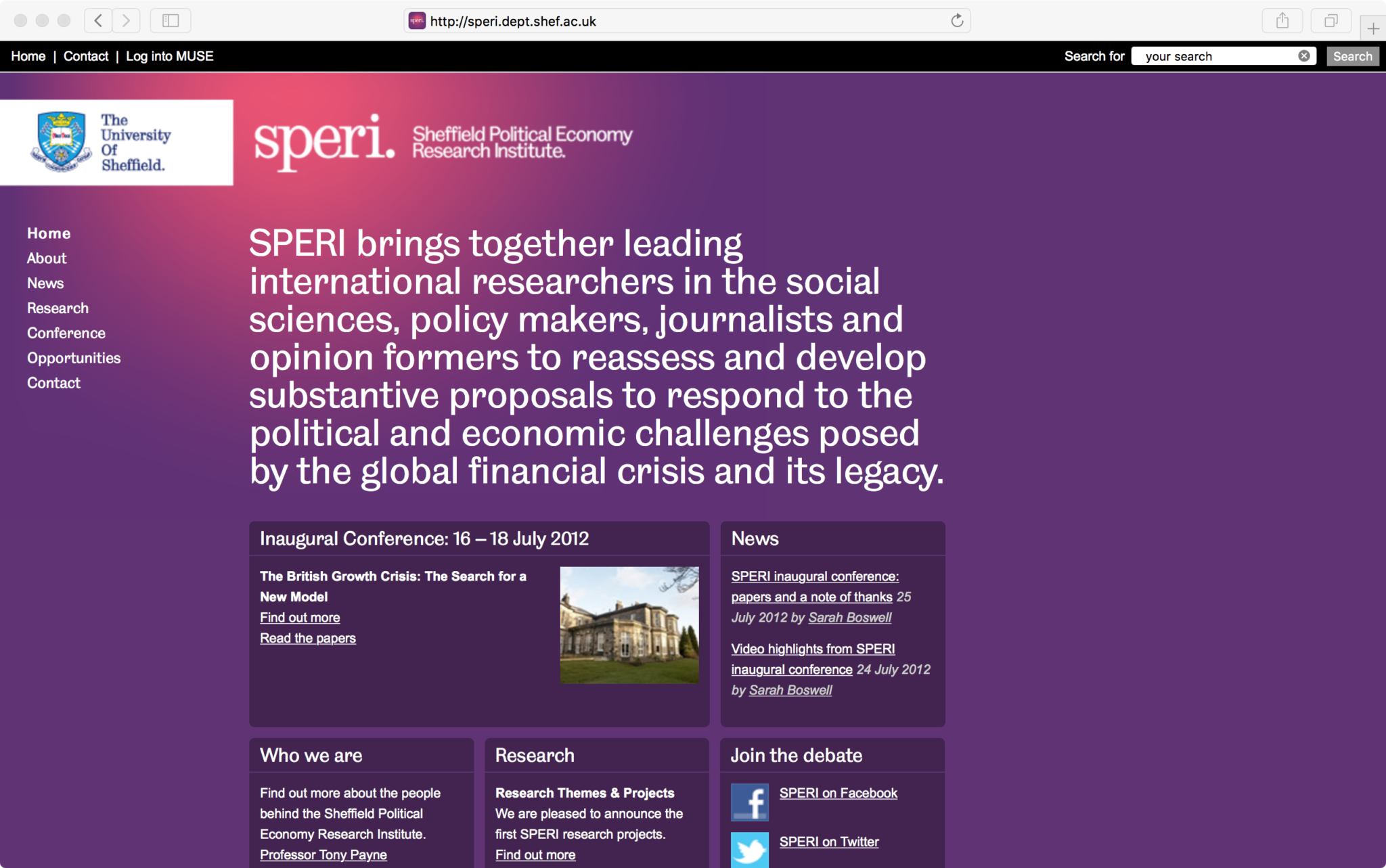Open the 'SPERI on Twitter' link
This screenshot has height=868, width=1386.
click(829, 842)
